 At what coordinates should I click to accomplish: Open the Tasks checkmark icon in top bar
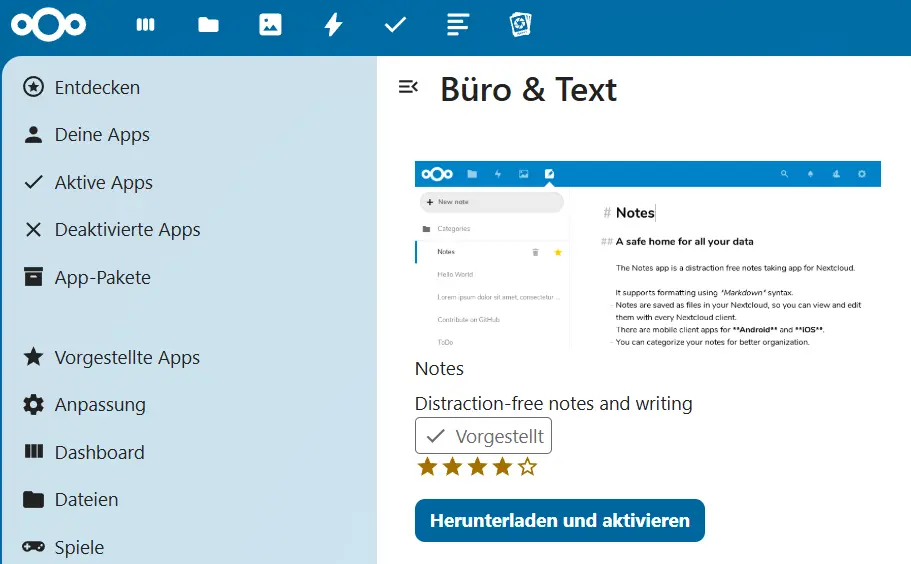[x=395, y=24]
